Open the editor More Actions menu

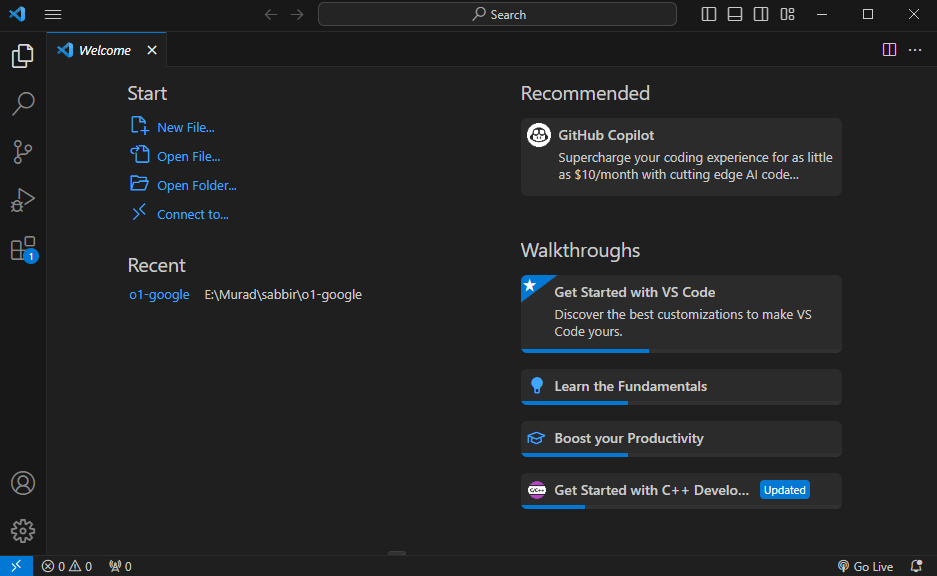pos(915,50)
